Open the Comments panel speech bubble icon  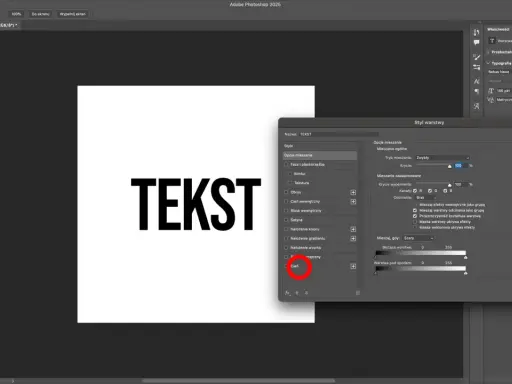pyautogui.click(x=476, y=42)
